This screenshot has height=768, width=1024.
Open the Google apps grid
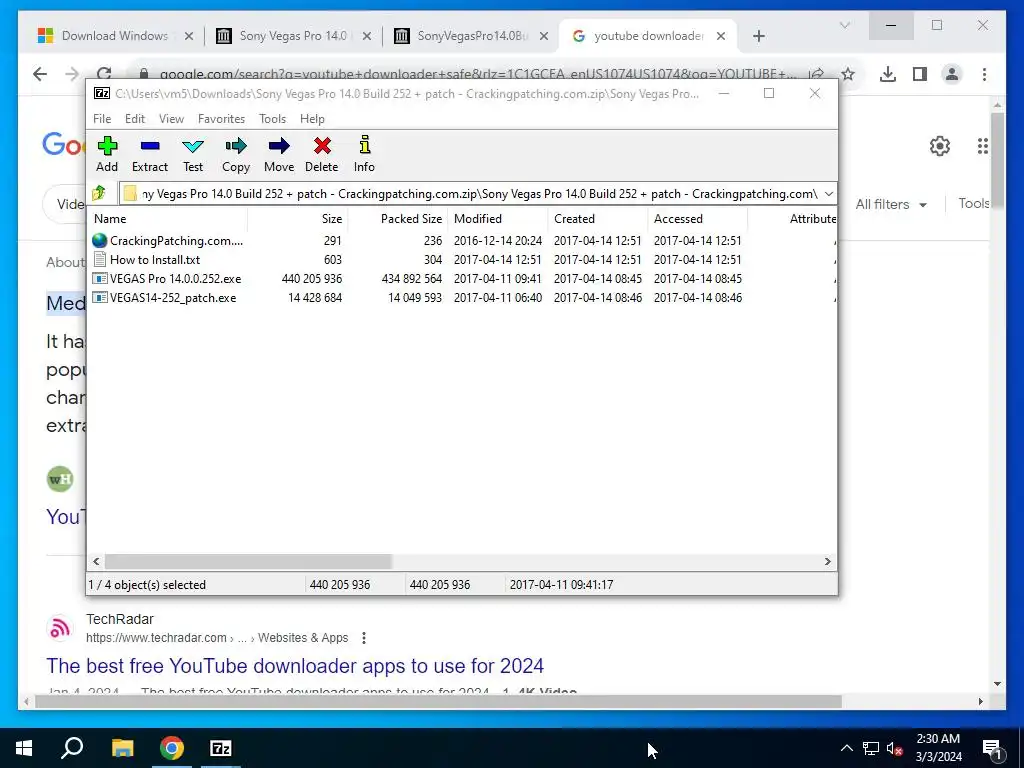coord(982,146)
